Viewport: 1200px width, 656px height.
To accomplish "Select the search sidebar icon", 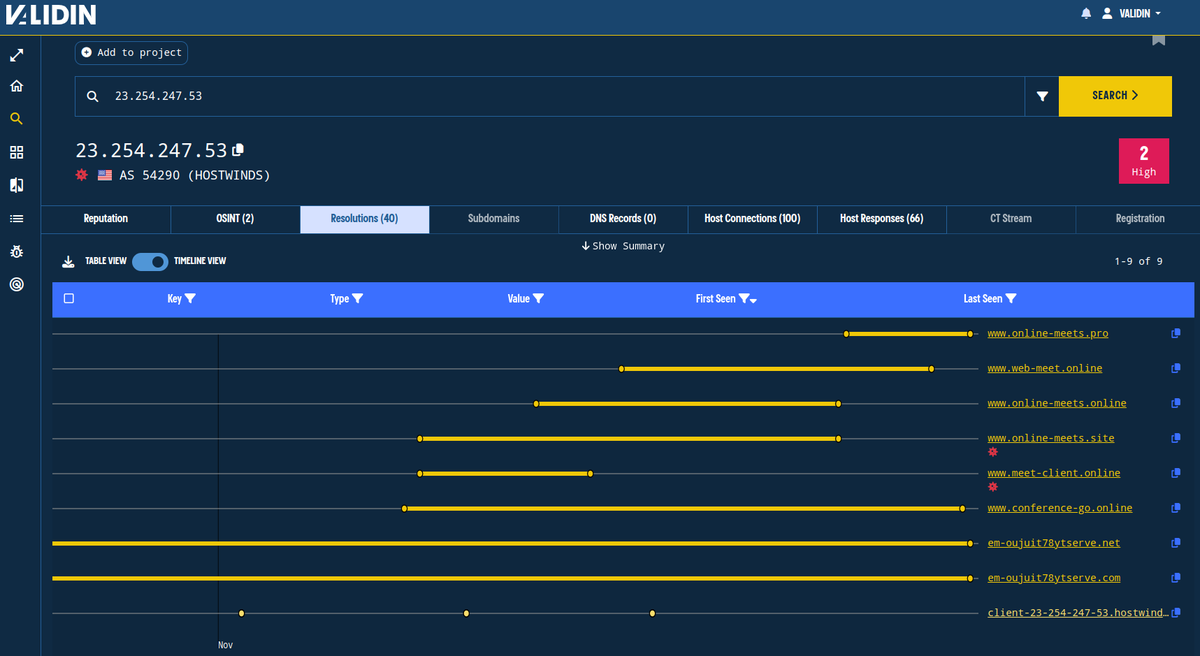I will pyautogui.click(x=16, y=119).
